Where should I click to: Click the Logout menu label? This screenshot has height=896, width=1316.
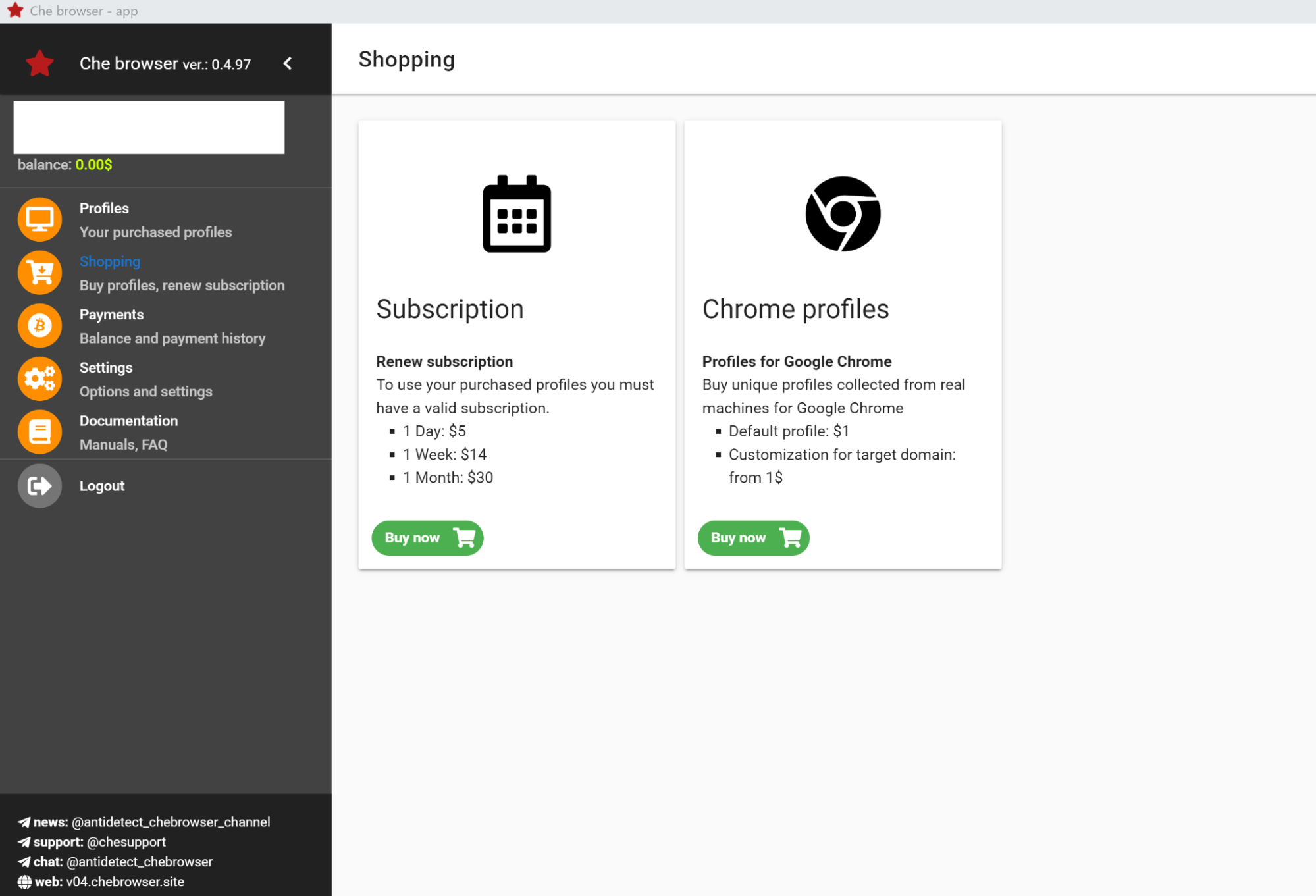(x=102, y=486)
